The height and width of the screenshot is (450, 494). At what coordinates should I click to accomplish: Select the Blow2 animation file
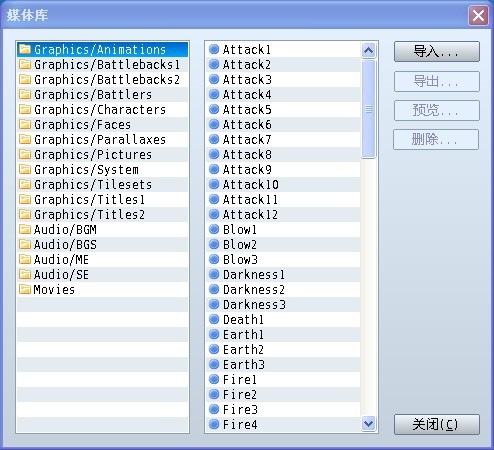[x=283, y=244]
